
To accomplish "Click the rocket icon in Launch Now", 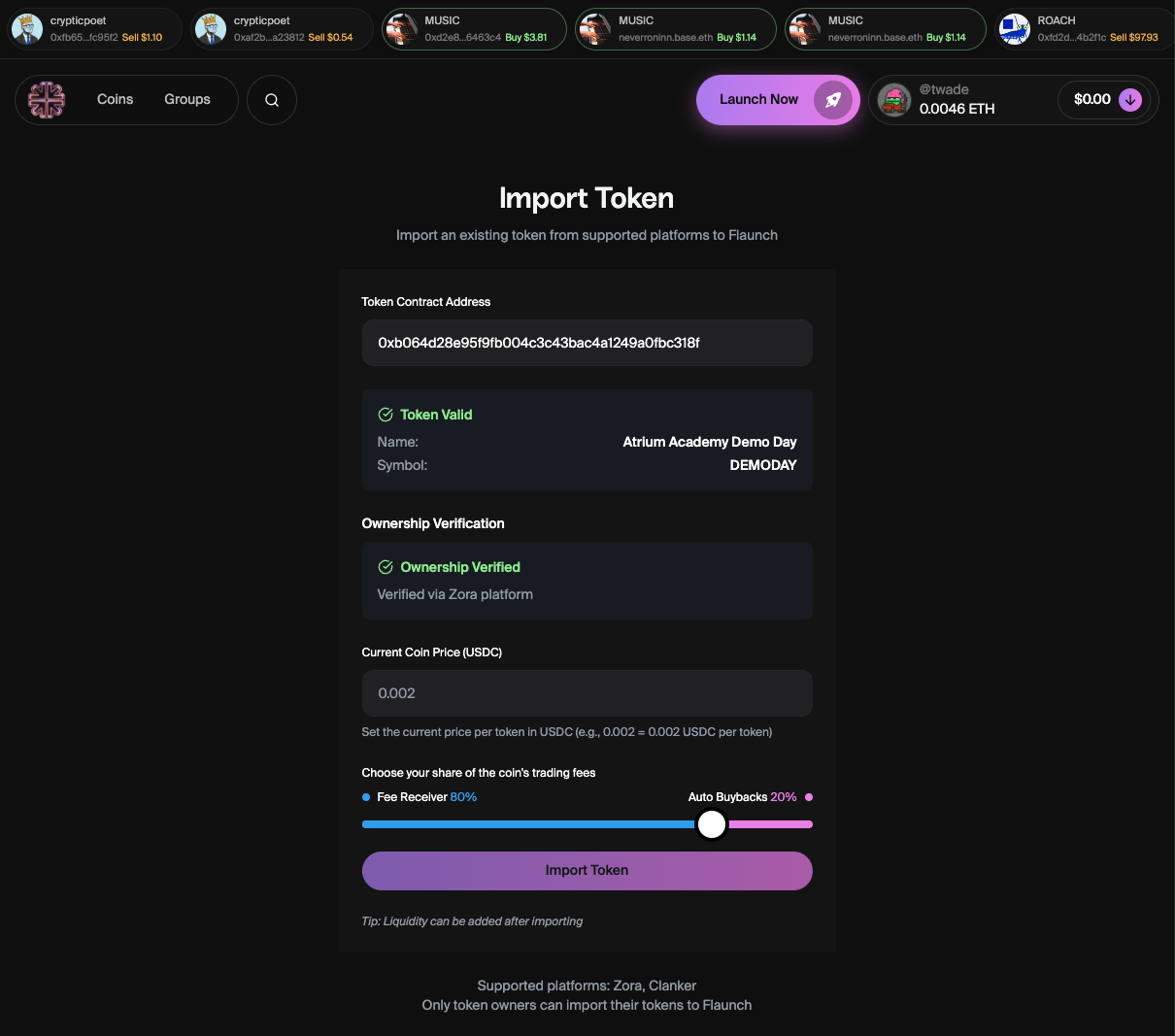I will [x=832, y=100].
